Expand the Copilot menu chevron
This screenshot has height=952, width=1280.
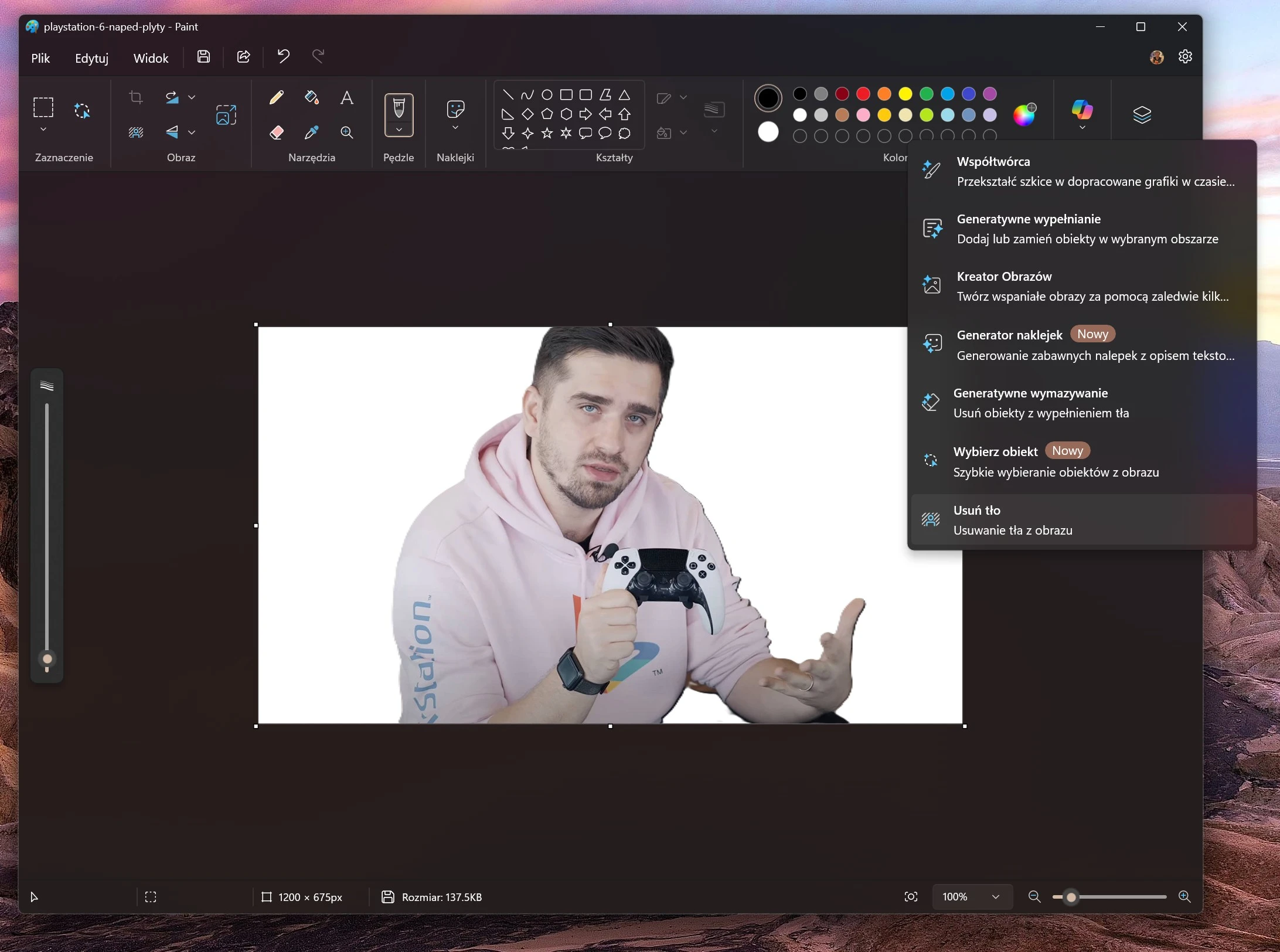(x=1082, y=127)
